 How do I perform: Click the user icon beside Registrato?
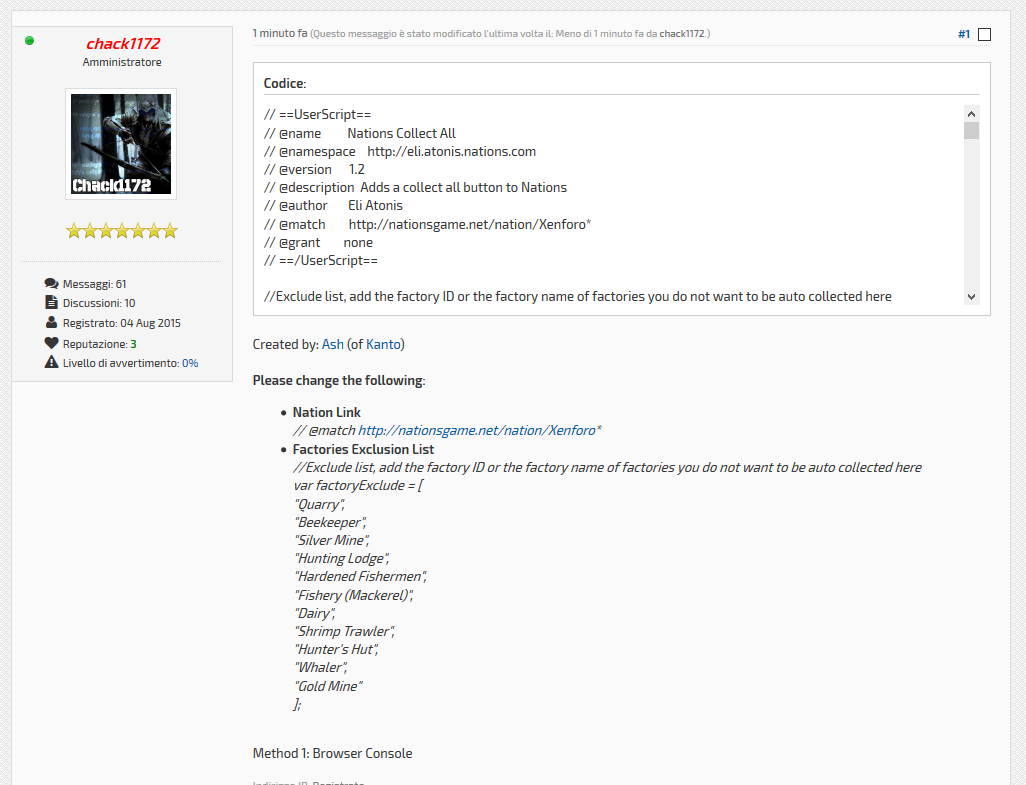(52, 323)
